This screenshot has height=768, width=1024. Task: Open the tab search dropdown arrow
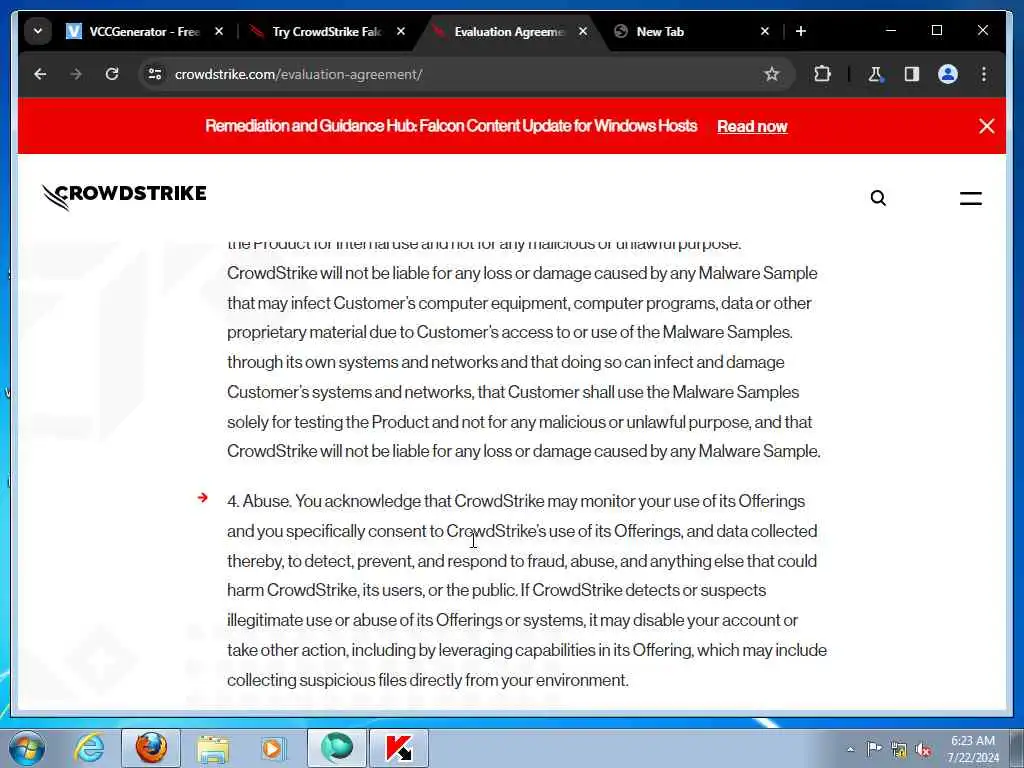click(38, 31)
